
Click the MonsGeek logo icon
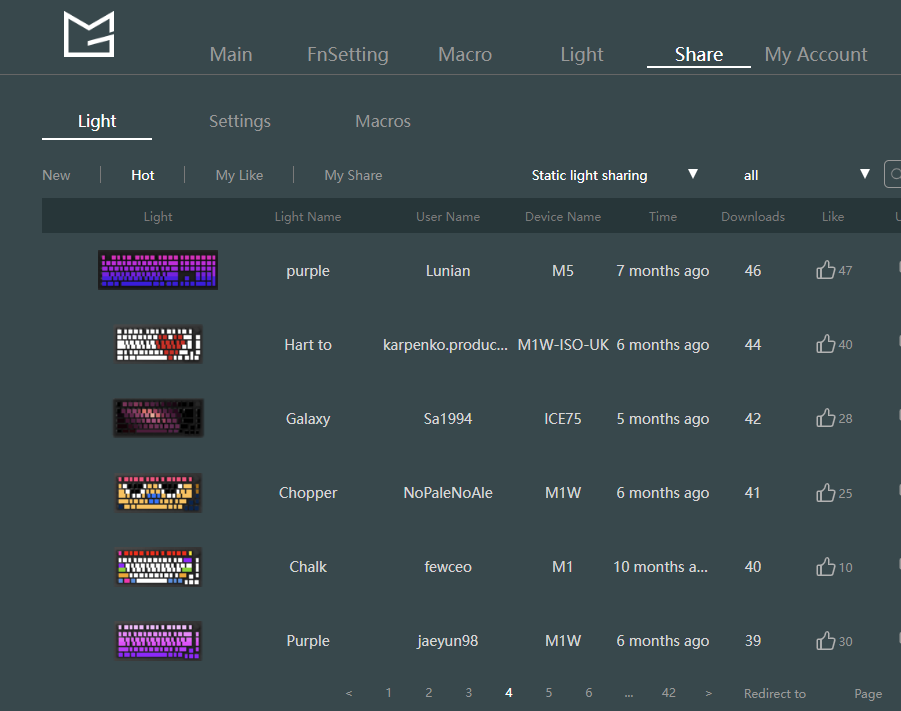point(89,34)
